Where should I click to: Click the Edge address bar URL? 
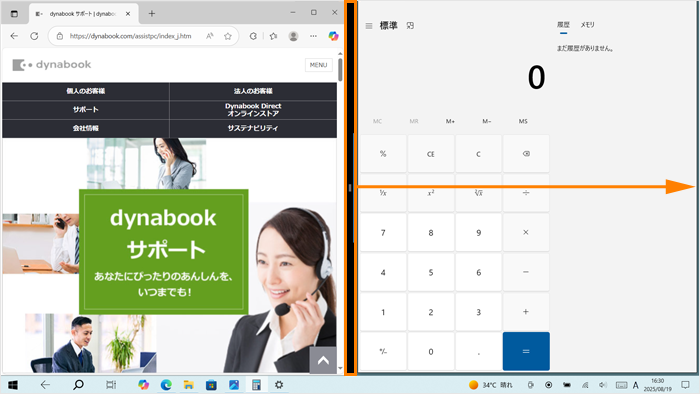click(x=130, y=36)
